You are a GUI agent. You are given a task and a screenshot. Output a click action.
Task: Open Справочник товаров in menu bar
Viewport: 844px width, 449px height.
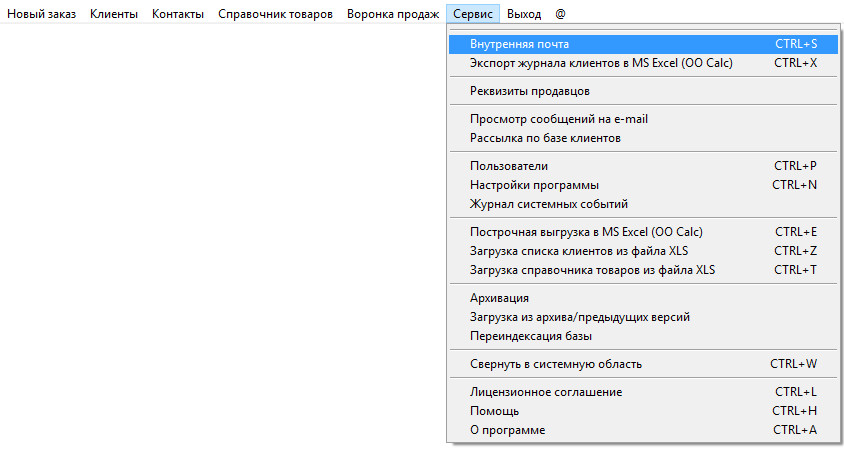click(x=275, y=14)
